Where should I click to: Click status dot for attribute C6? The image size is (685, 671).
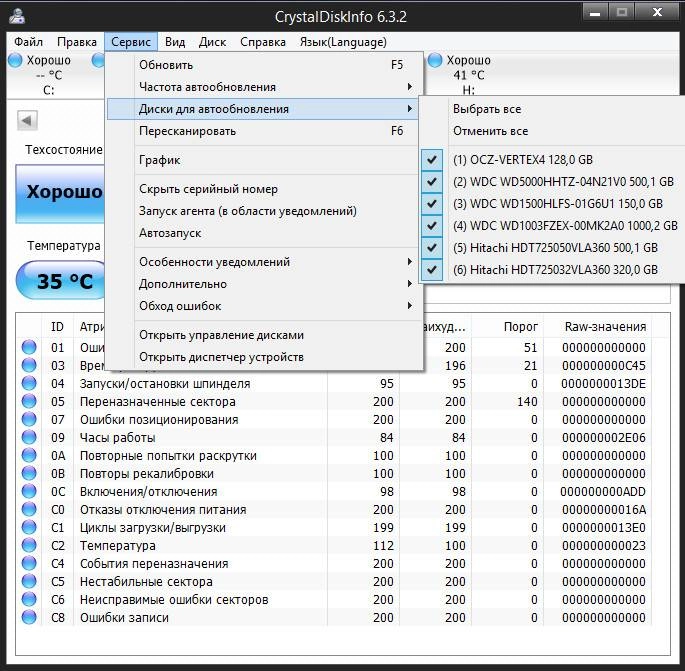click(x=29, y=599)
